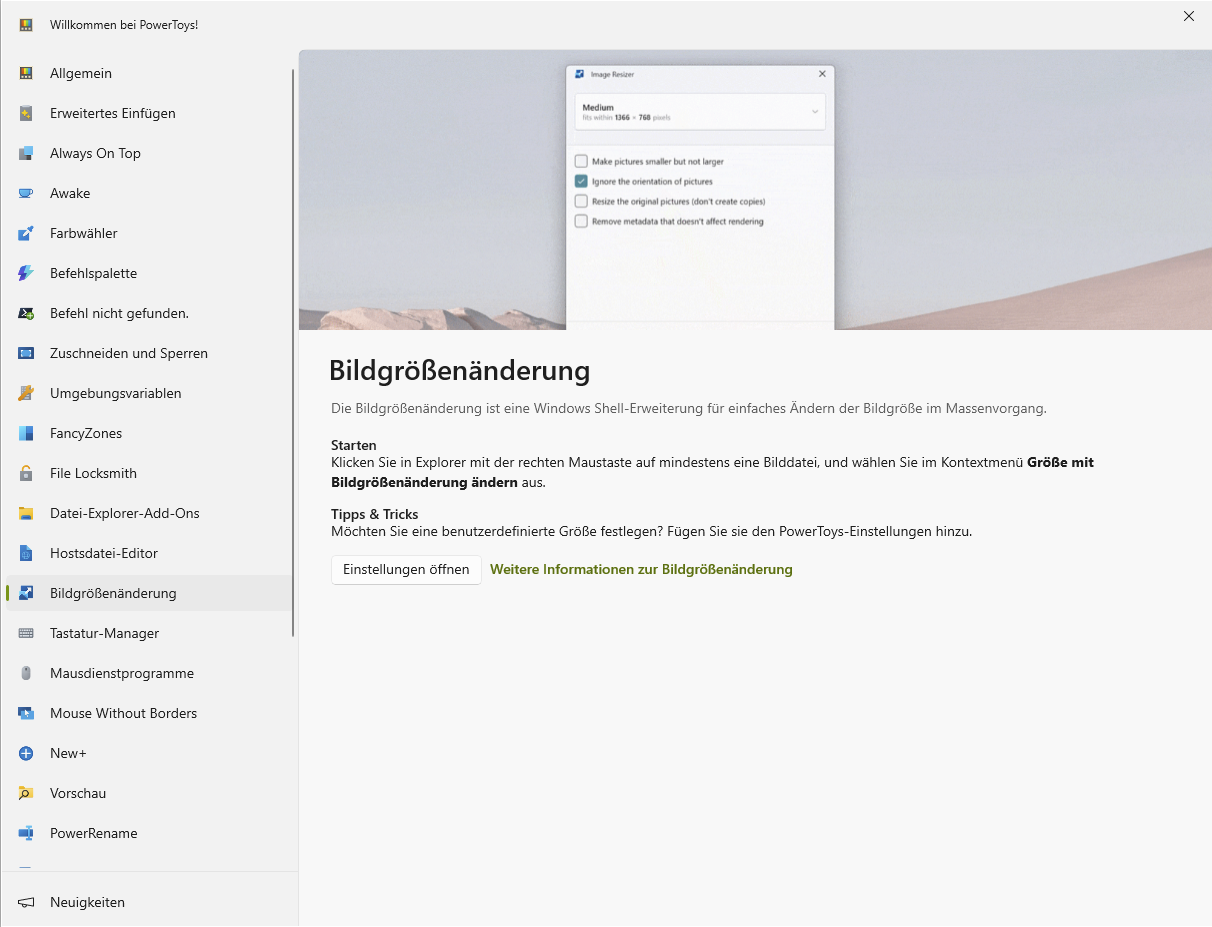Click the sidebar vertical scrollbar
This screenshot has width=1212, height=927.
tap(293, 352)
